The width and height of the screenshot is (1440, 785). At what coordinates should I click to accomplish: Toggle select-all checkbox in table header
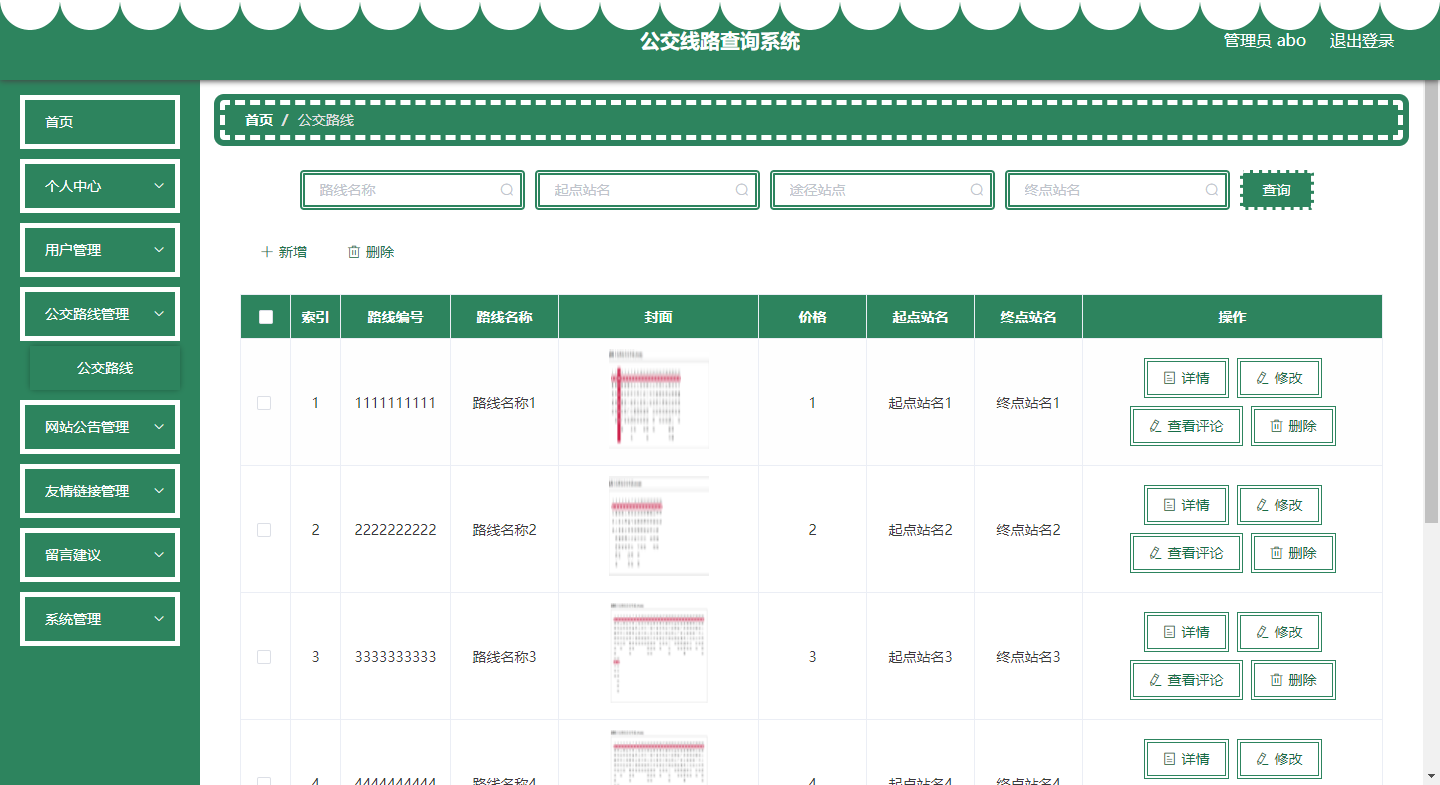click(x=265, y=317)
